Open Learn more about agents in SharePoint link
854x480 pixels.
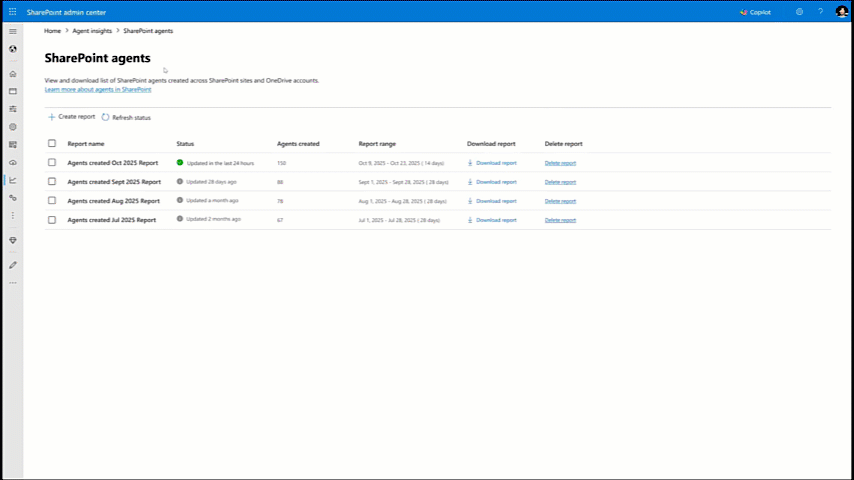pyautogui.click(x=98, y=89)
